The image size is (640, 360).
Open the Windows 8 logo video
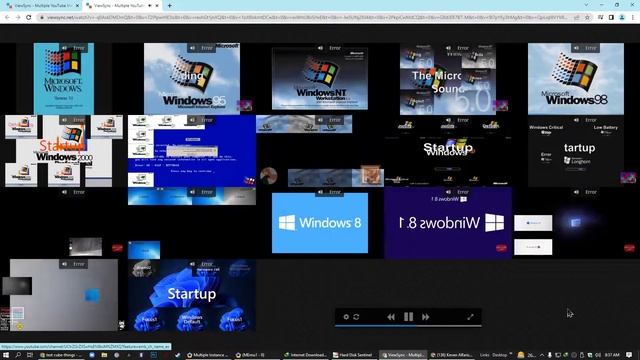point(320,223)
